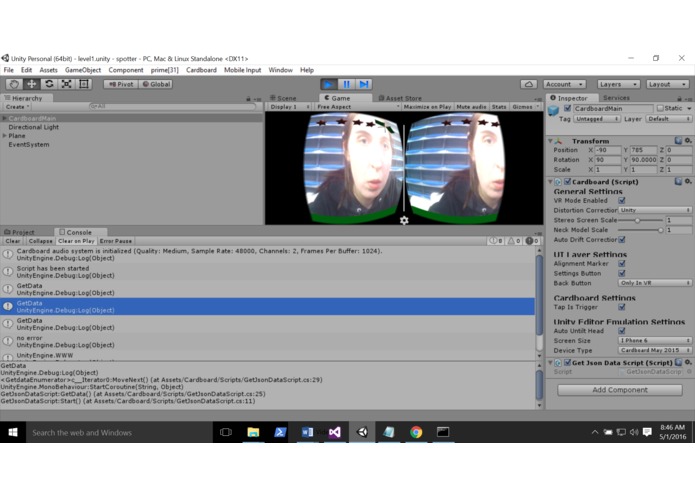Open Screen Size dropdown showing iPhone 6
695x494 pixels.
coord(655,340)
